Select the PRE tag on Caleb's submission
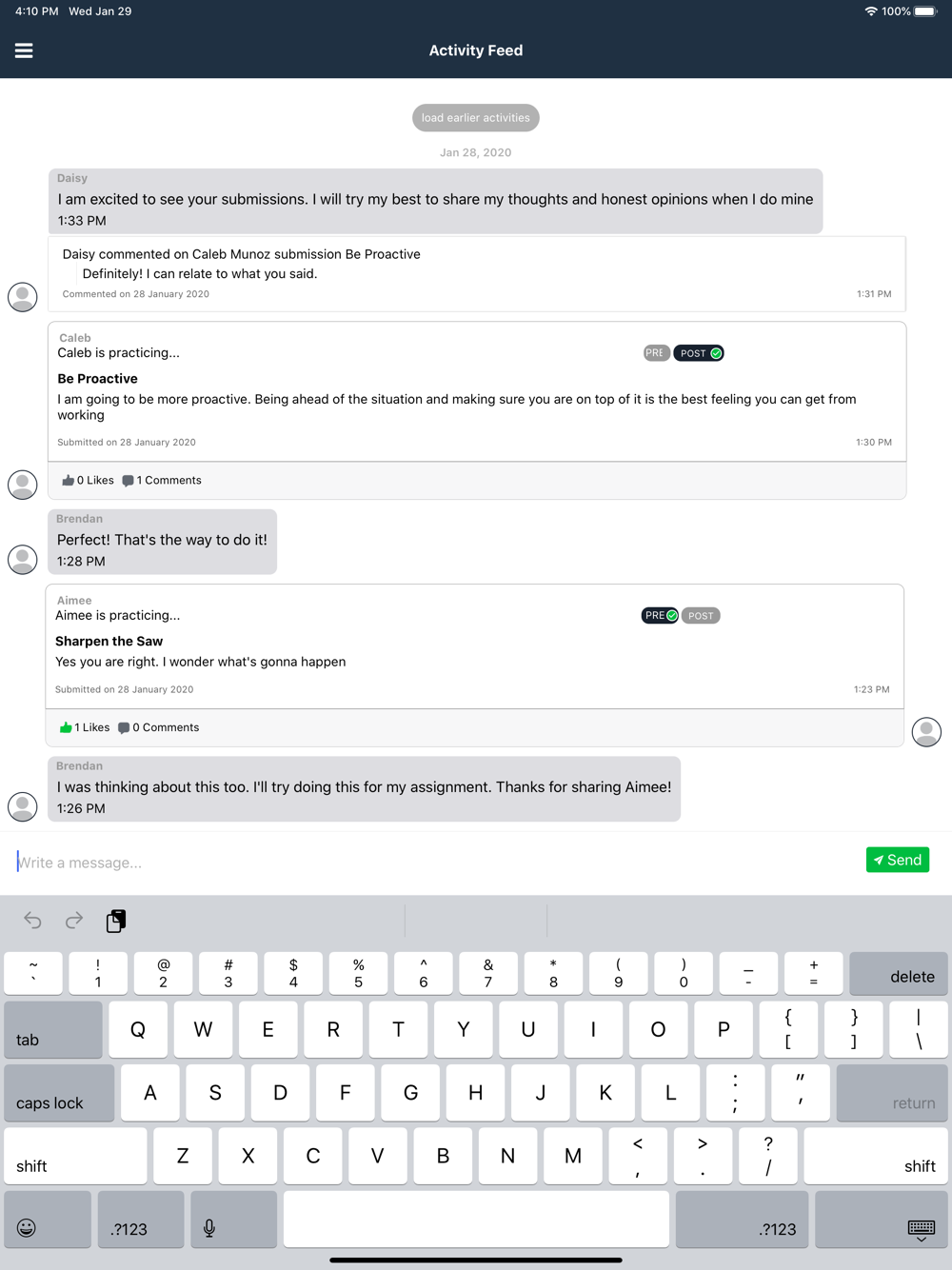 [655, 353]
